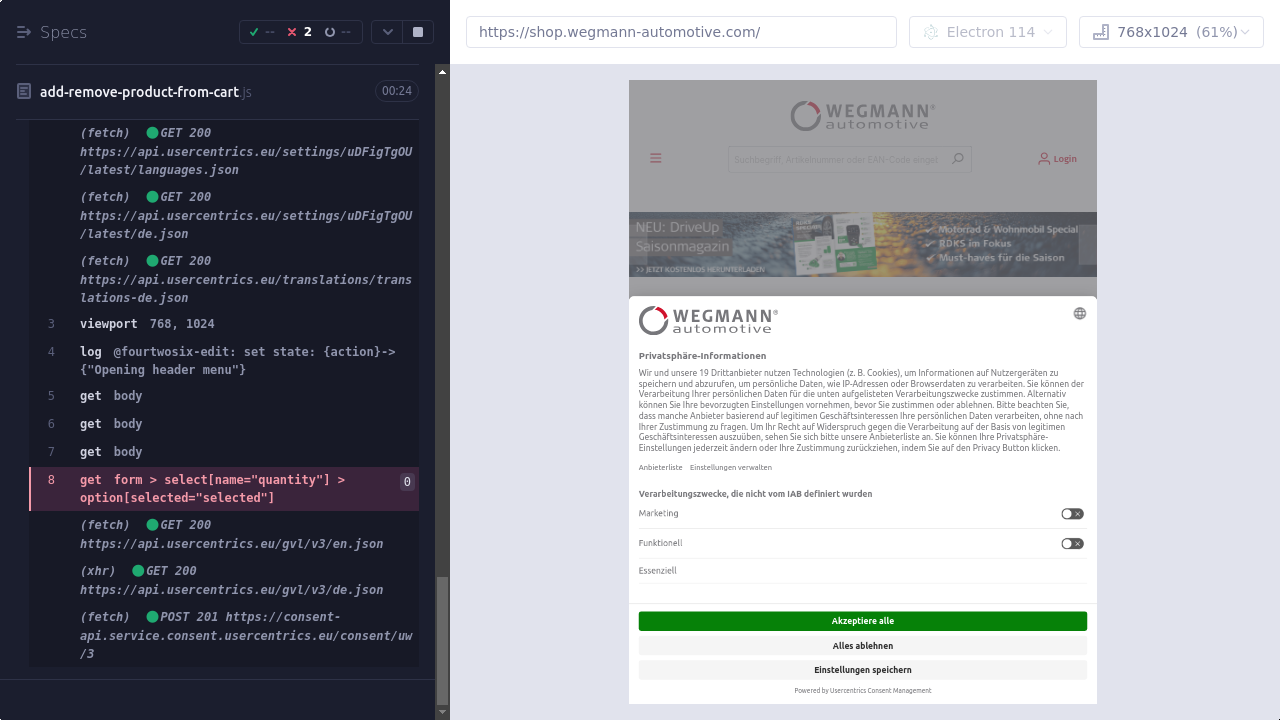This screenshot has width=1280, height=720.
Task: Toggle the test options chevron dropdown
Action: (x=388, y=32)
